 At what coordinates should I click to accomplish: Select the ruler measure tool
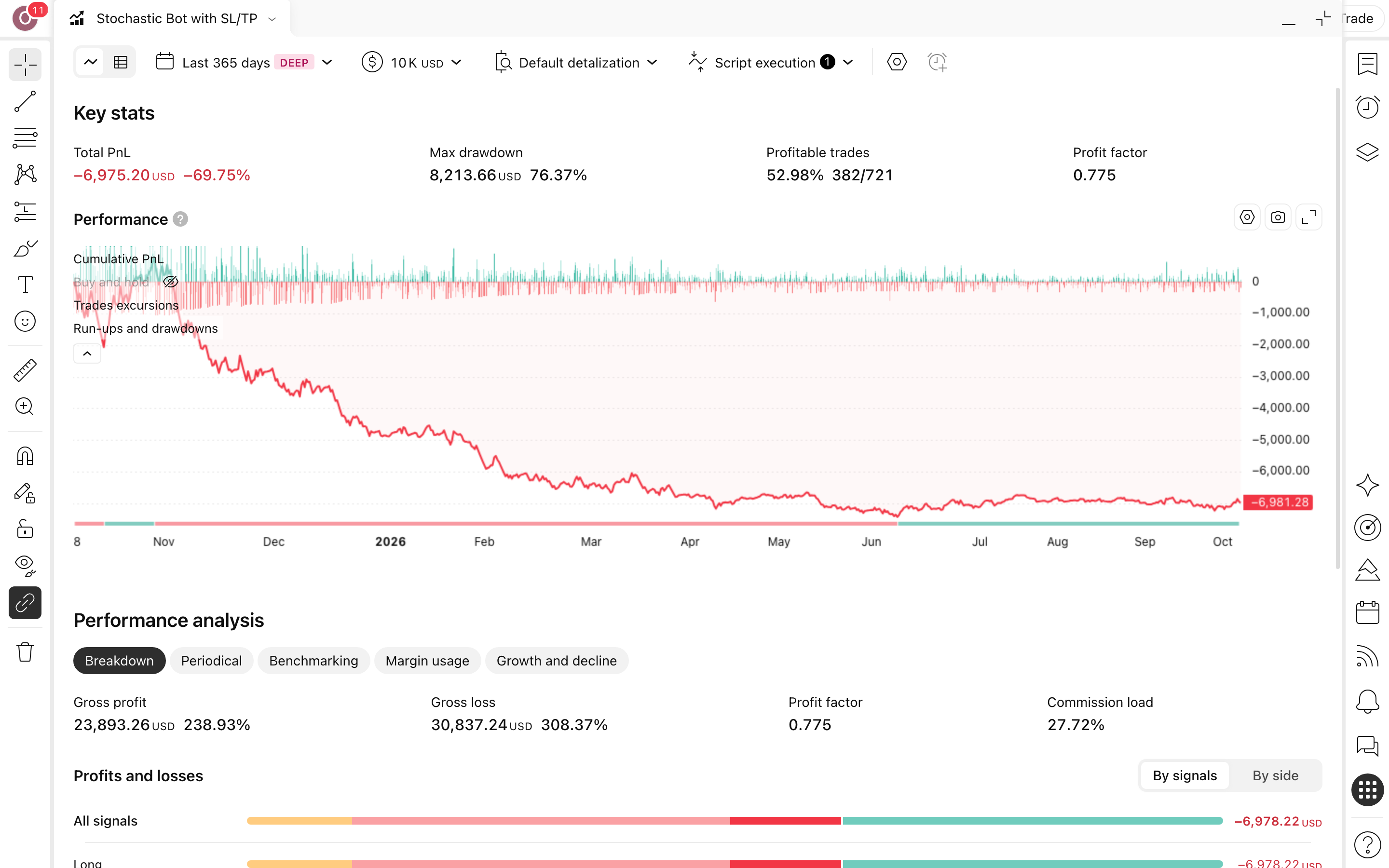point(25,370)
